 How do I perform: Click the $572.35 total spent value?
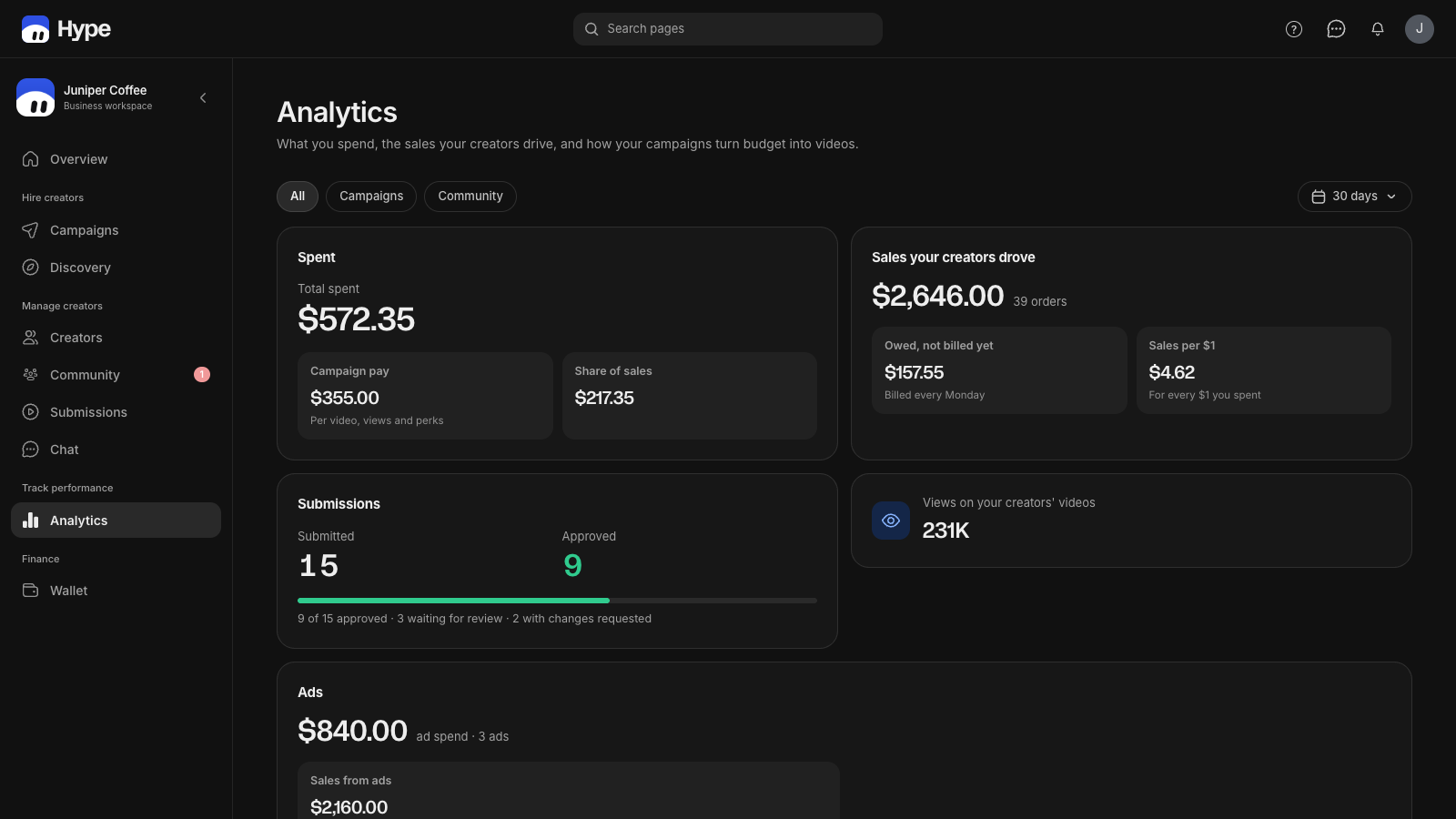click(x=356, y=319)
